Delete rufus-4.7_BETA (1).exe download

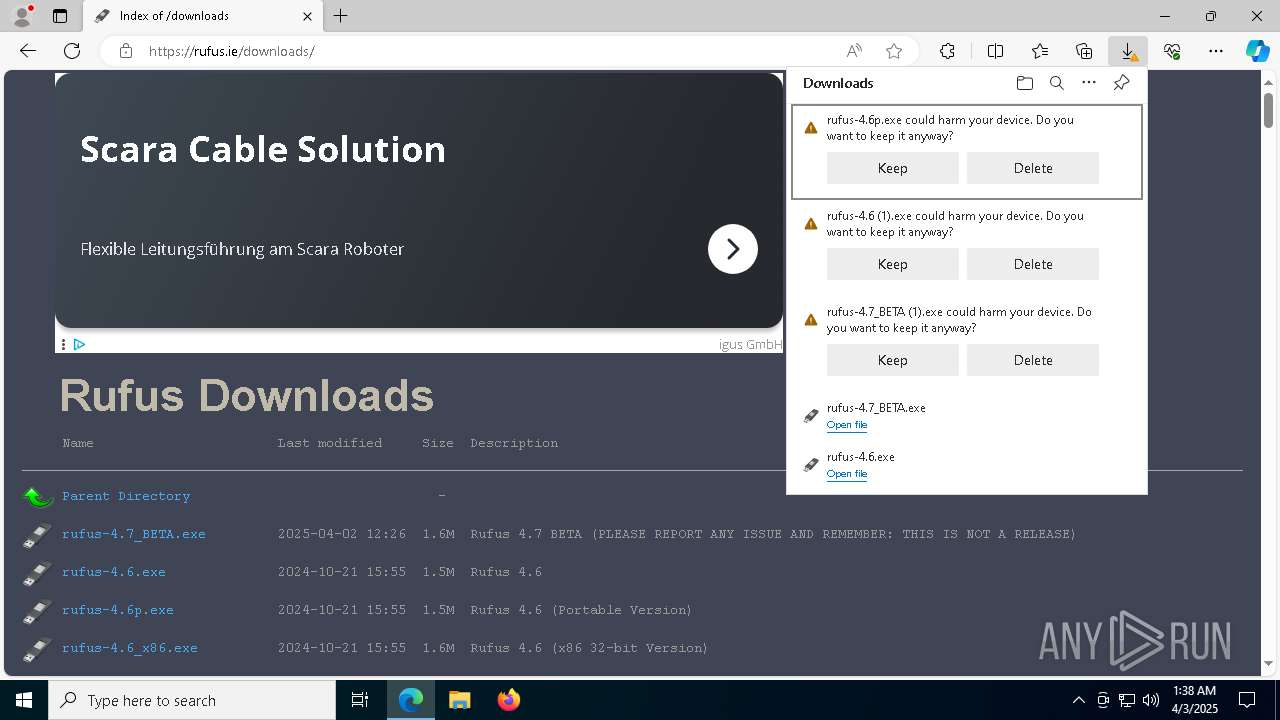click(1033, 360)
